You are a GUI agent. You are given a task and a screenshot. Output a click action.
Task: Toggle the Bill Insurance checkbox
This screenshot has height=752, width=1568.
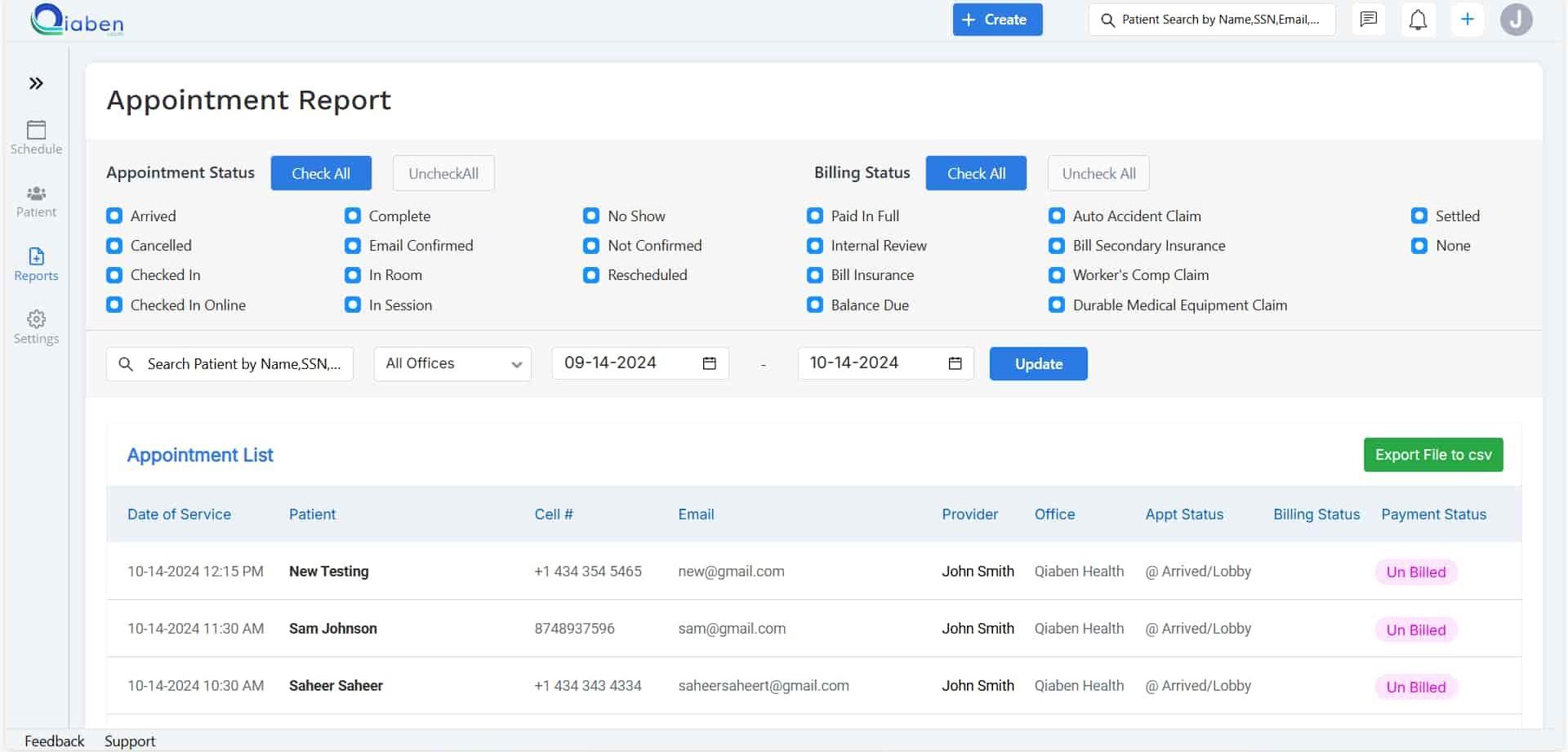[815, 275]
